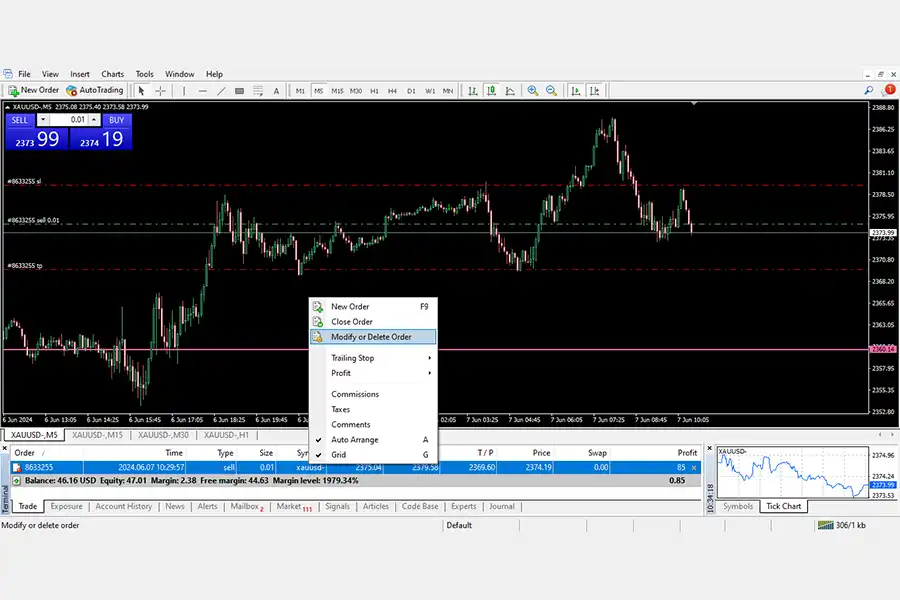Click the 0.01 lot volume field

click(x=69, y=120)
